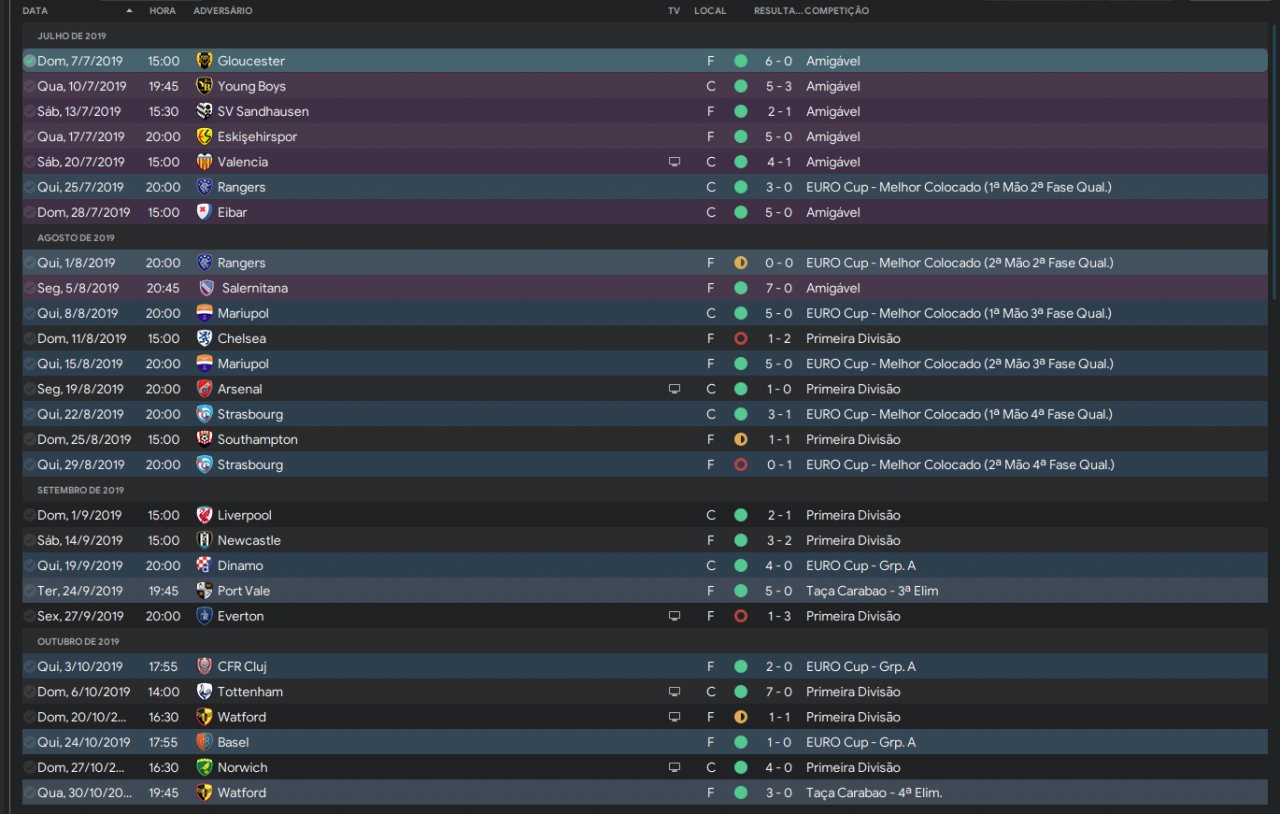Click the Port Vale club crest
1280x814 pixels.
(205, 591)
